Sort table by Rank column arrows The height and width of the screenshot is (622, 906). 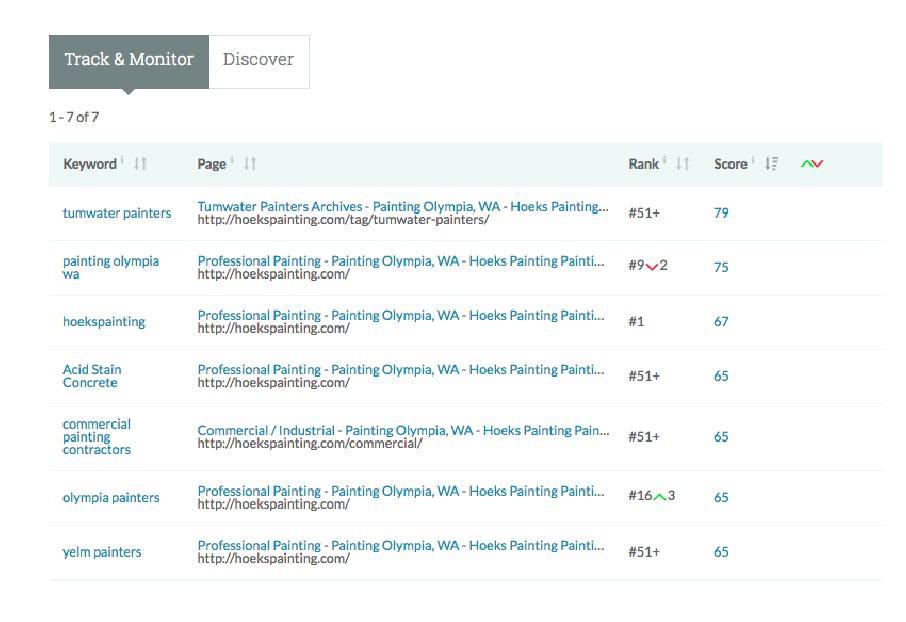click(683, 164)
